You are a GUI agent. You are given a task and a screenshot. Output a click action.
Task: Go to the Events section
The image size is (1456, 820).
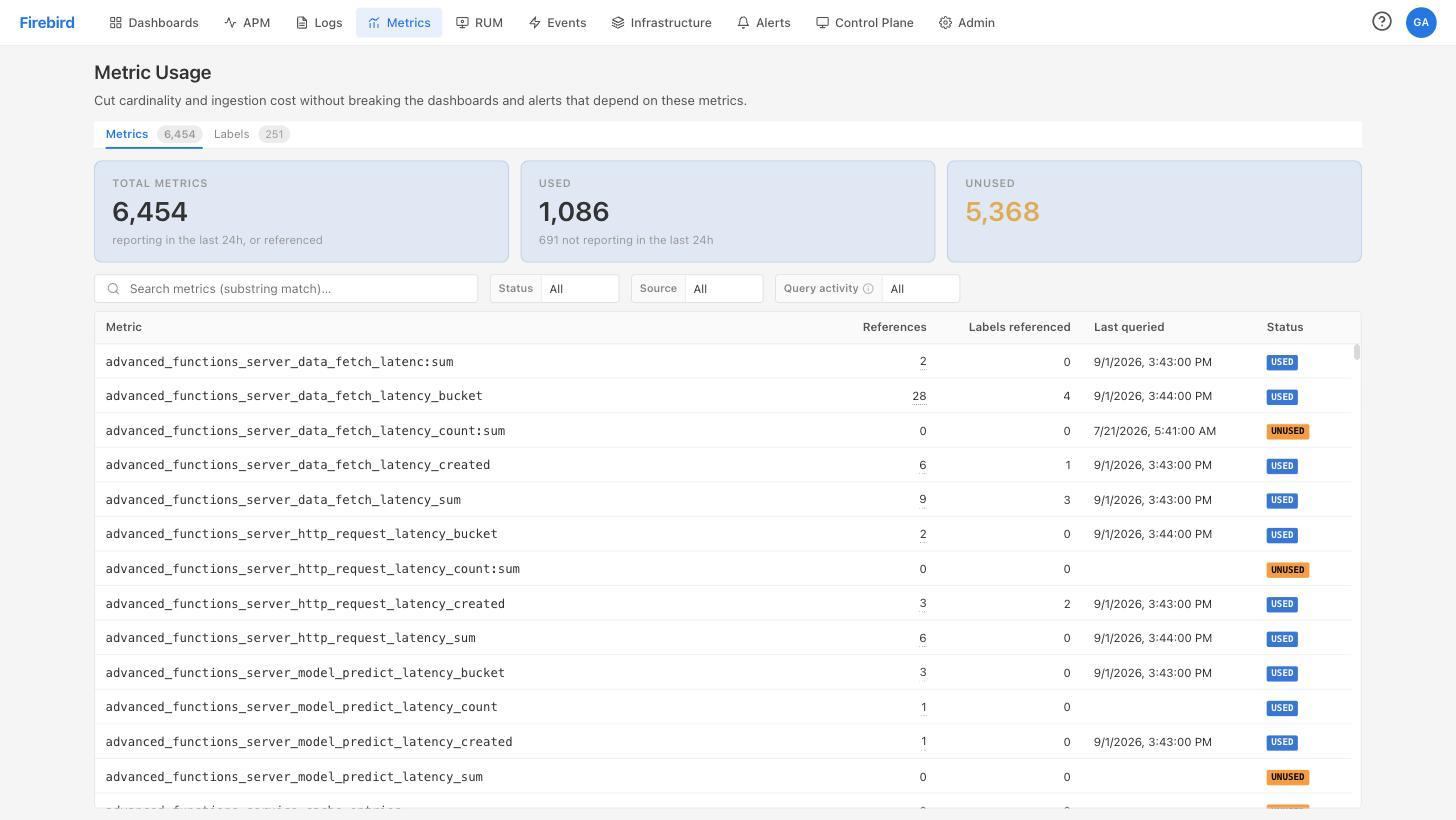[x=558, y=22]
